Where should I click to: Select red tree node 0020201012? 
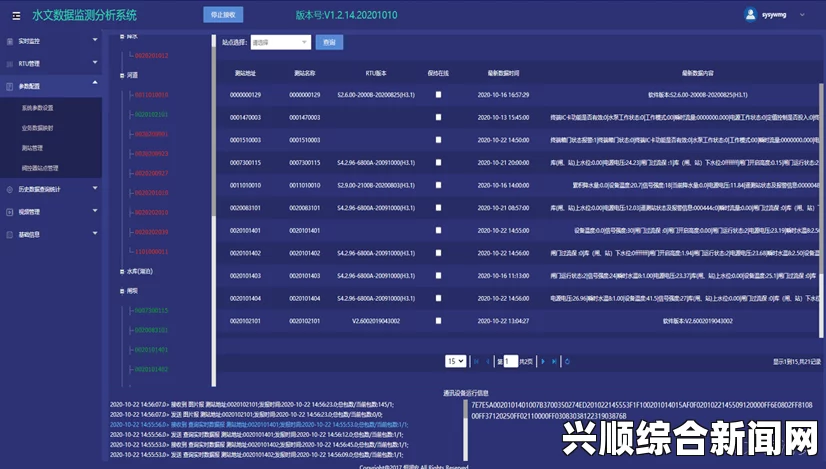(x=152, y=56)
